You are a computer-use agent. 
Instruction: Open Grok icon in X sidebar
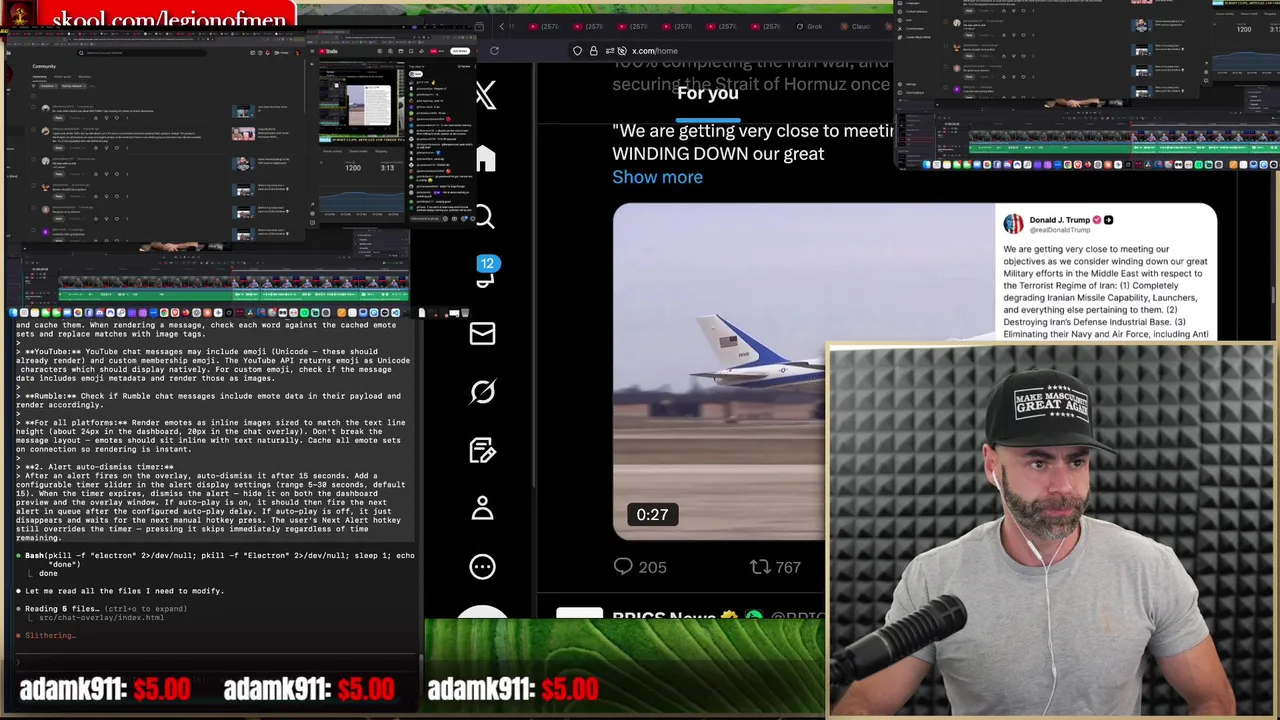[482, 392]
